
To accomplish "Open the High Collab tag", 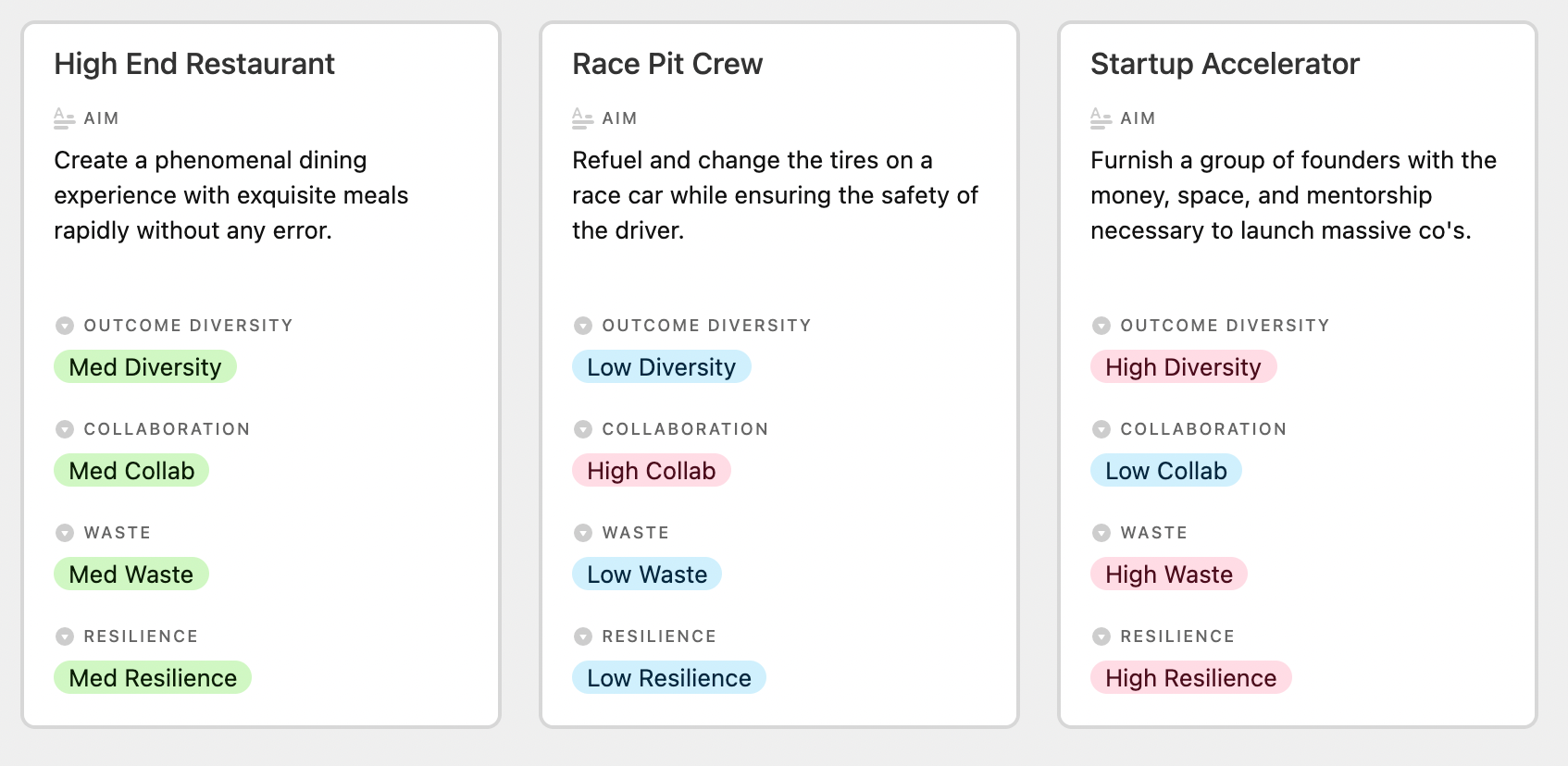I will click(652, 471).
